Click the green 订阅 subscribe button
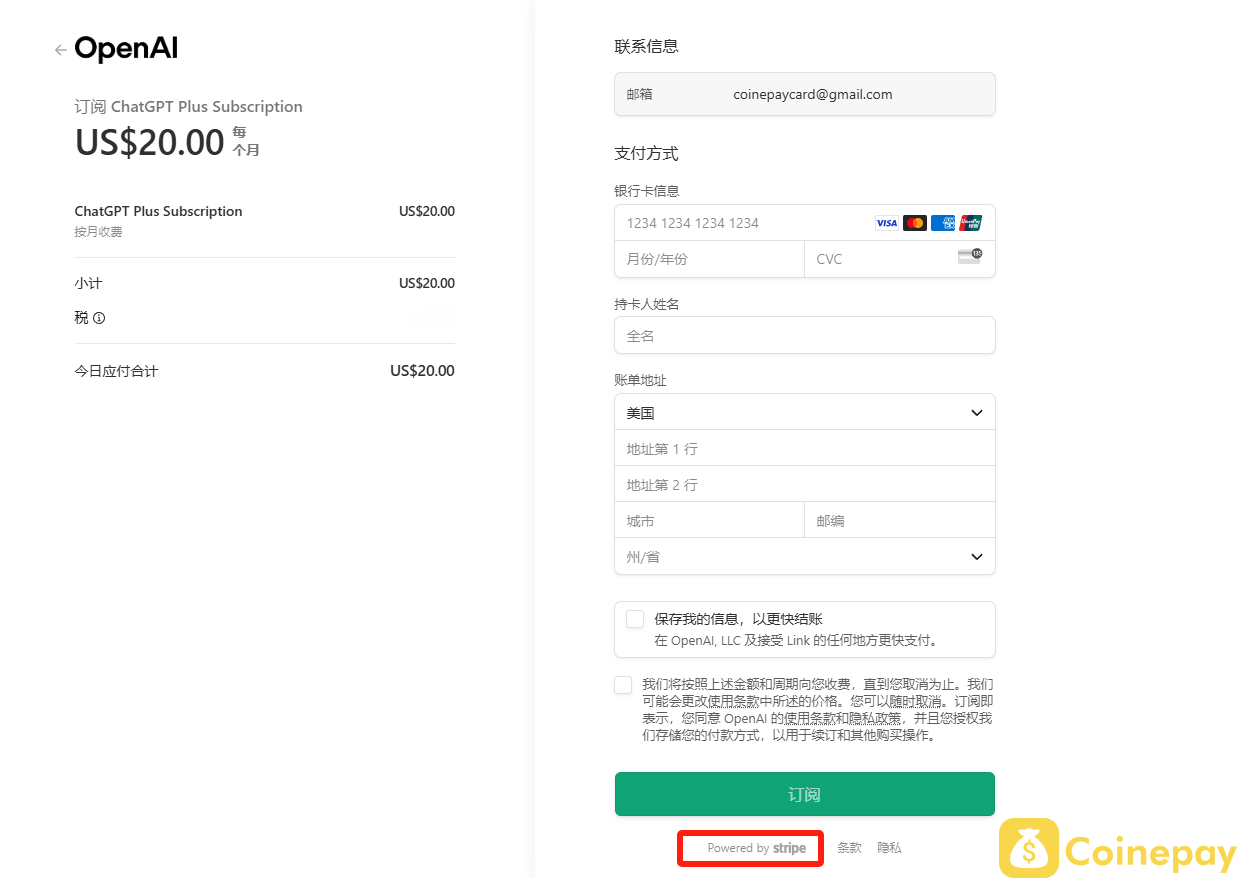The width and height of the screenshot is (1237, 878). (x=805, y=794)
